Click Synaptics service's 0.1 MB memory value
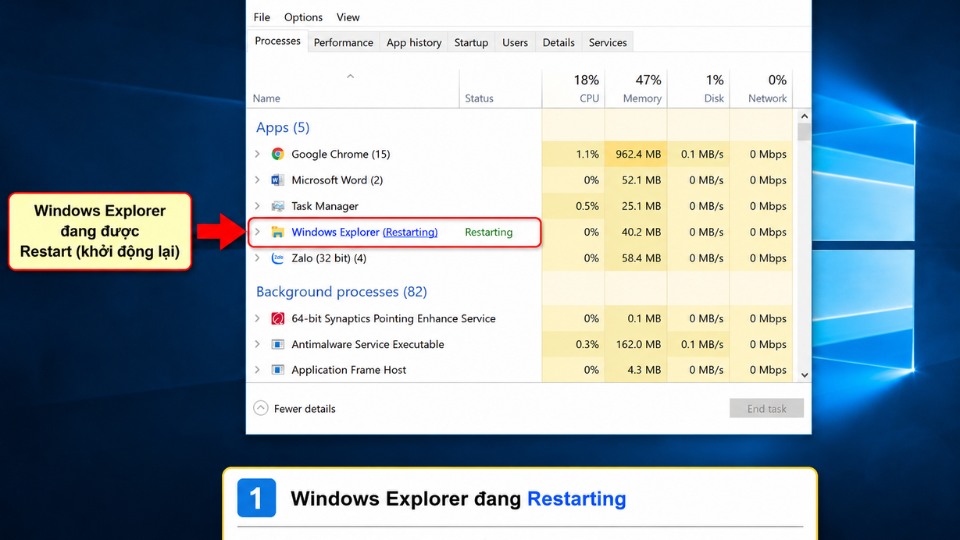The height and width of the screenshot is (540, 960). [x=643, y=318]
